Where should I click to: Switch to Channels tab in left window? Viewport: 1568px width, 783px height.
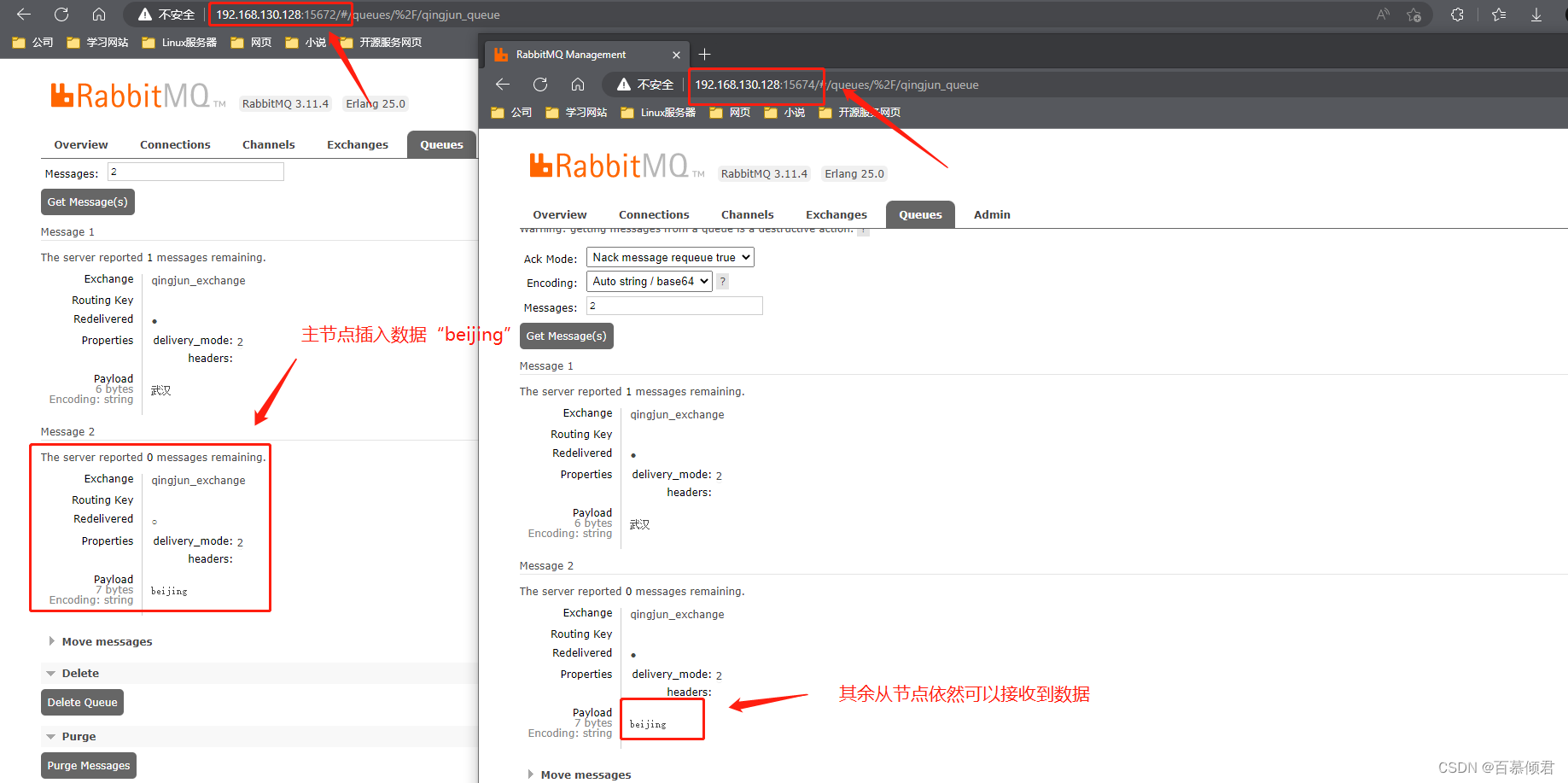tap(269, 144)
